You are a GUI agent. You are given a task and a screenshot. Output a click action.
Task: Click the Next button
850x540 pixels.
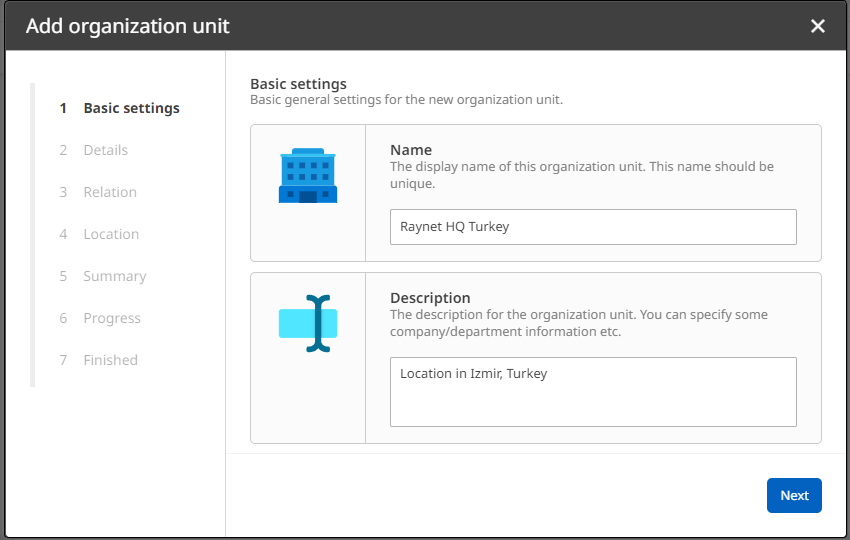(794, 496)
